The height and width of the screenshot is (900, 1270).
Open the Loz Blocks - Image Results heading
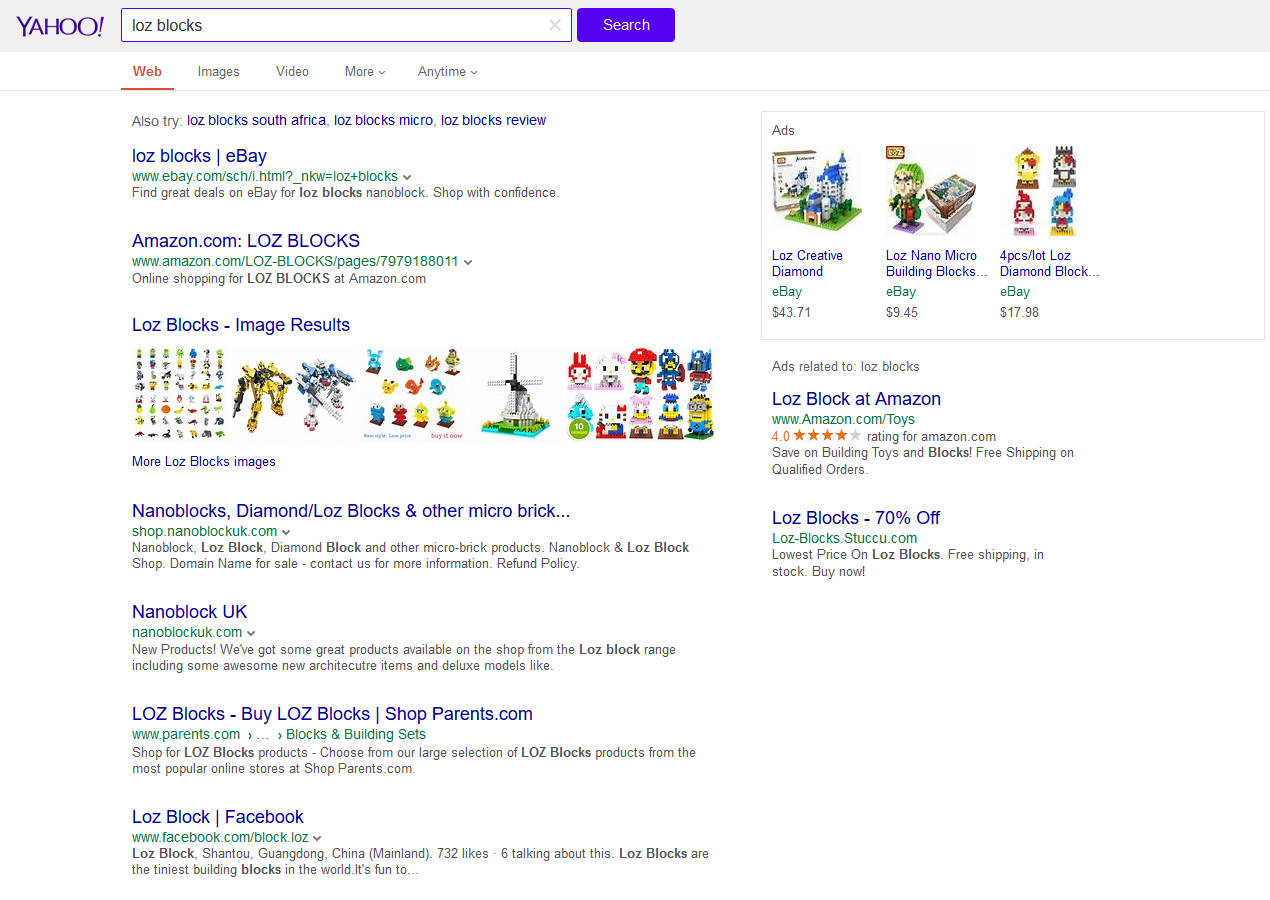pyautogui.click(x=241, y=324)
